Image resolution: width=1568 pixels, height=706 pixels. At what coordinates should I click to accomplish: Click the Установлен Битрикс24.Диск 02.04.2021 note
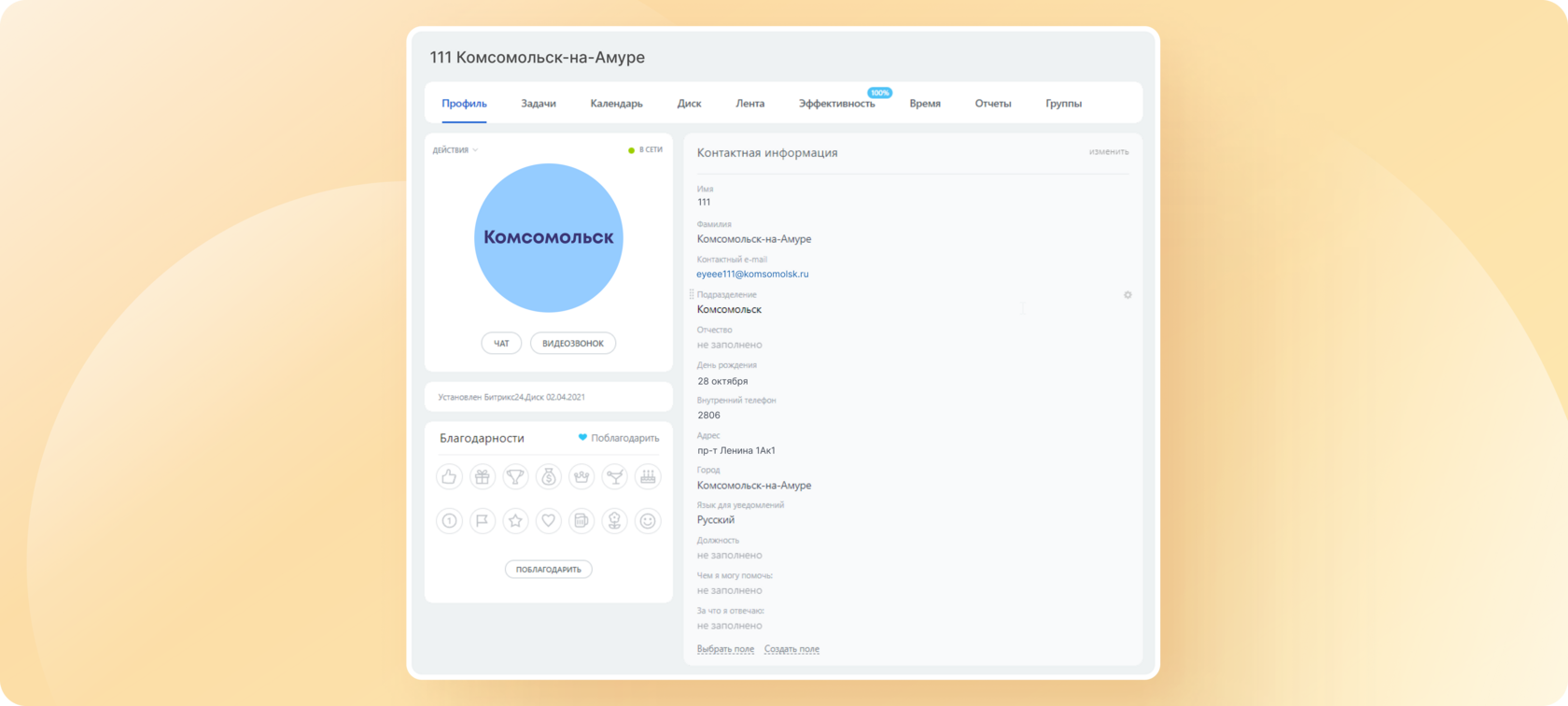click(511, 398)
